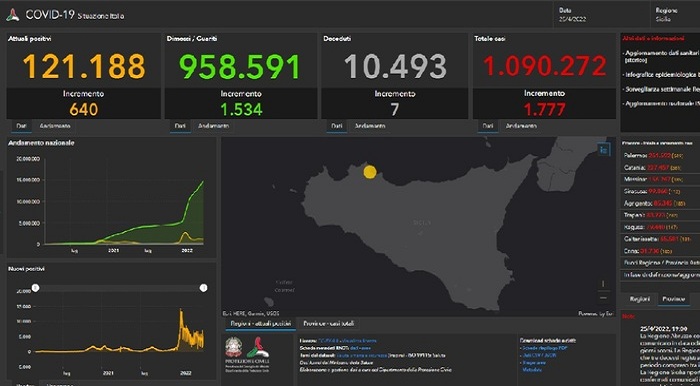Switch to Andamento tab under Dimessi / Guariti
This screenshot has height=386, width=700.
click(x=213, y=126)
